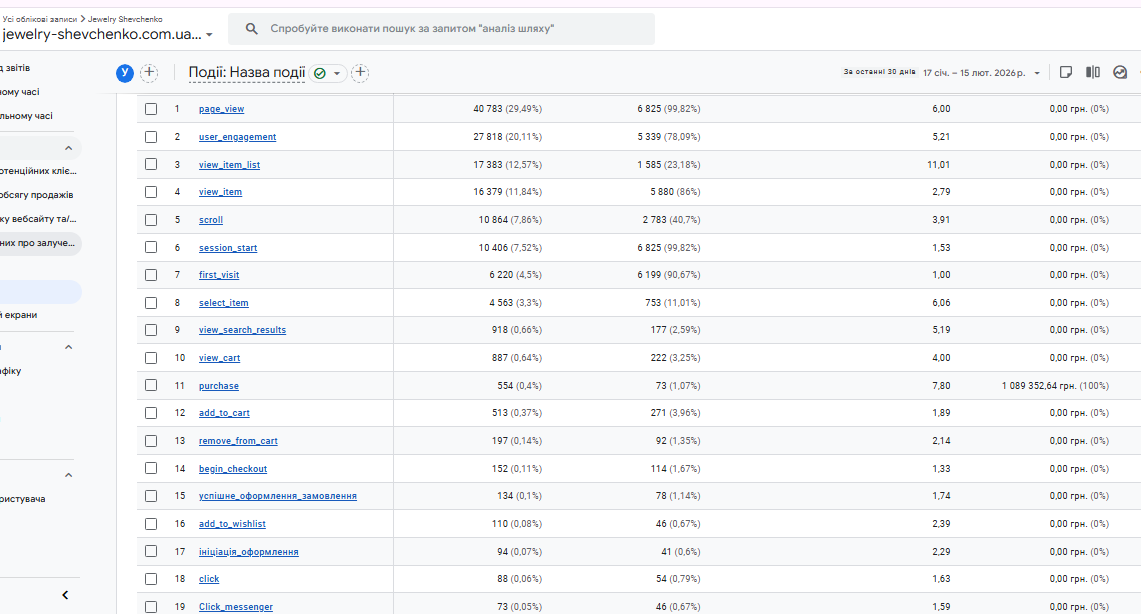Click the begin_checkout event link
Viewport: 1141px width, 614px height.
[x=233, y=468]
